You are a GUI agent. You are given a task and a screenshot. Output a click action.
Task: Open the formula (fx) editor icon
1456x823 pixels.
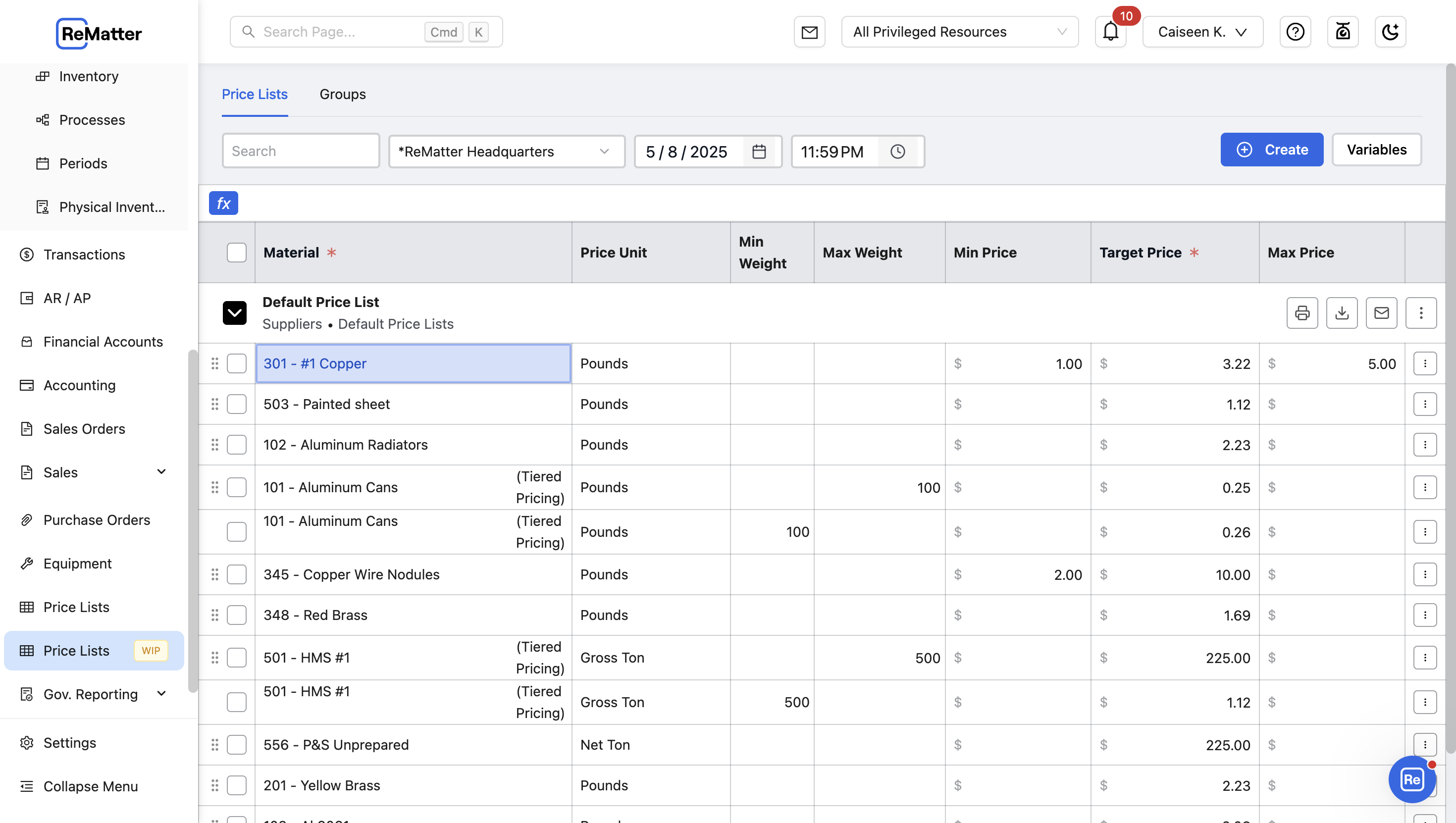coord(223,203)
